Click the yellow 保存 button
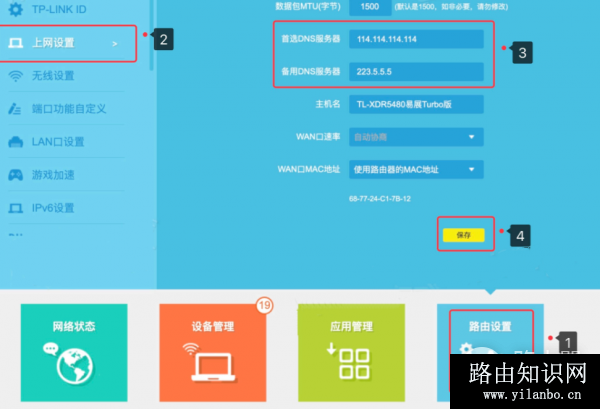The height and width of the screenshot is (409, 600). tap(463, 235)
